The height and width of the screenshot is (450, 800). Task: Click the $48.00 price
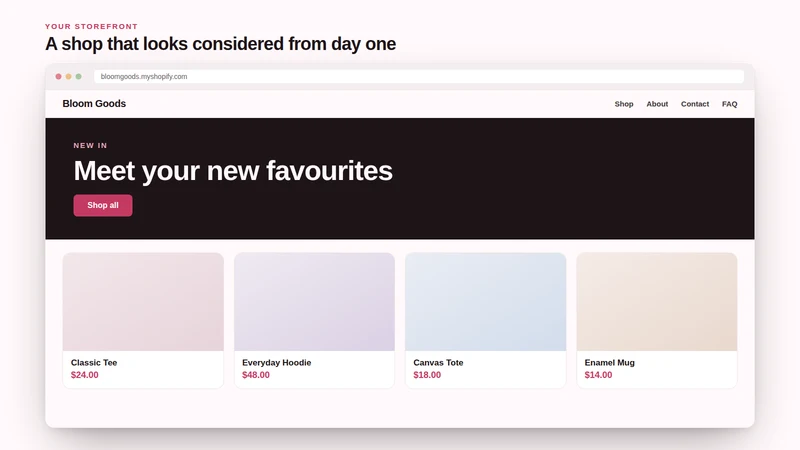pos(256,374)
